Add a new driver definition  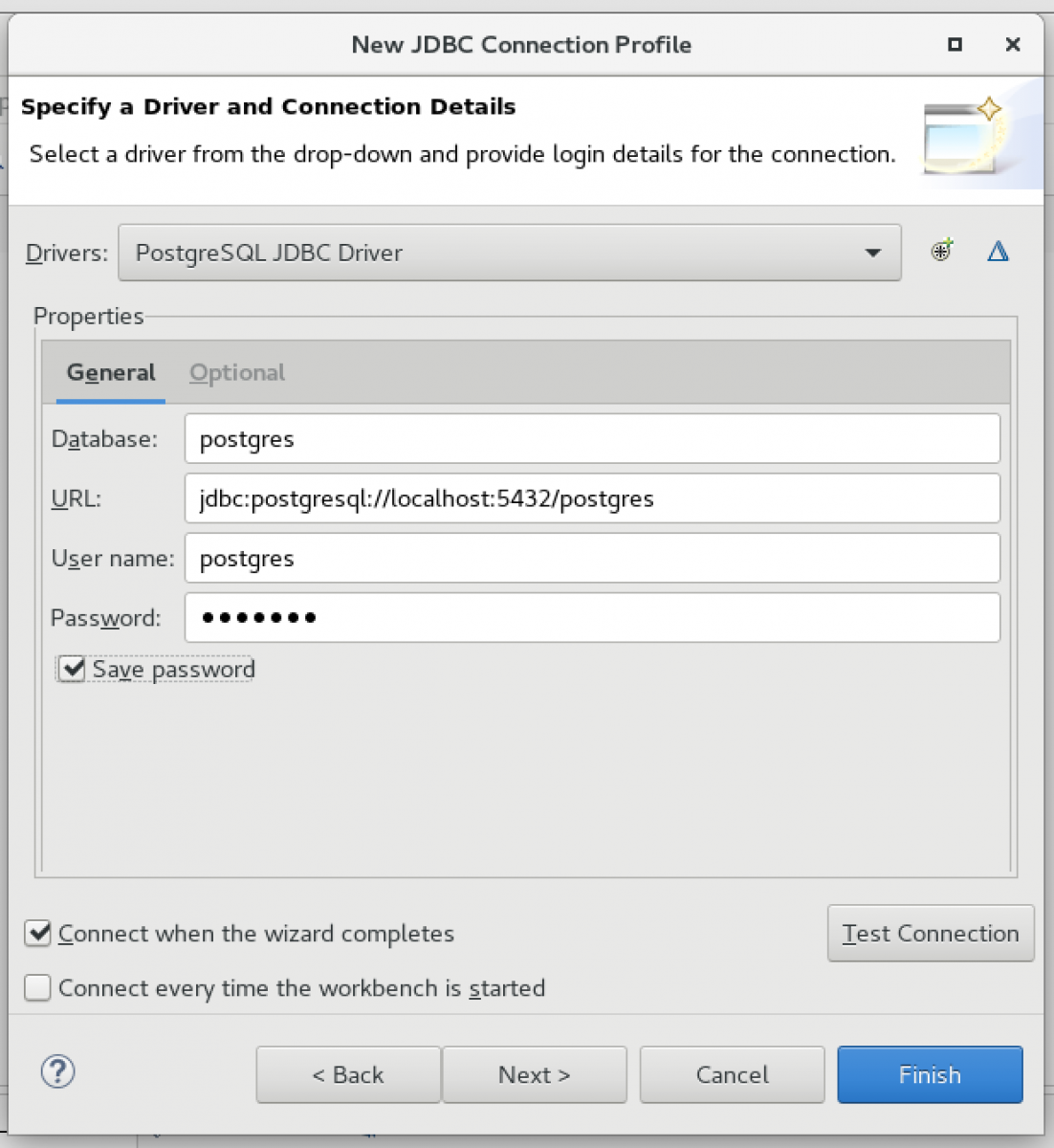pyautogui.click(x=941, y=251)
